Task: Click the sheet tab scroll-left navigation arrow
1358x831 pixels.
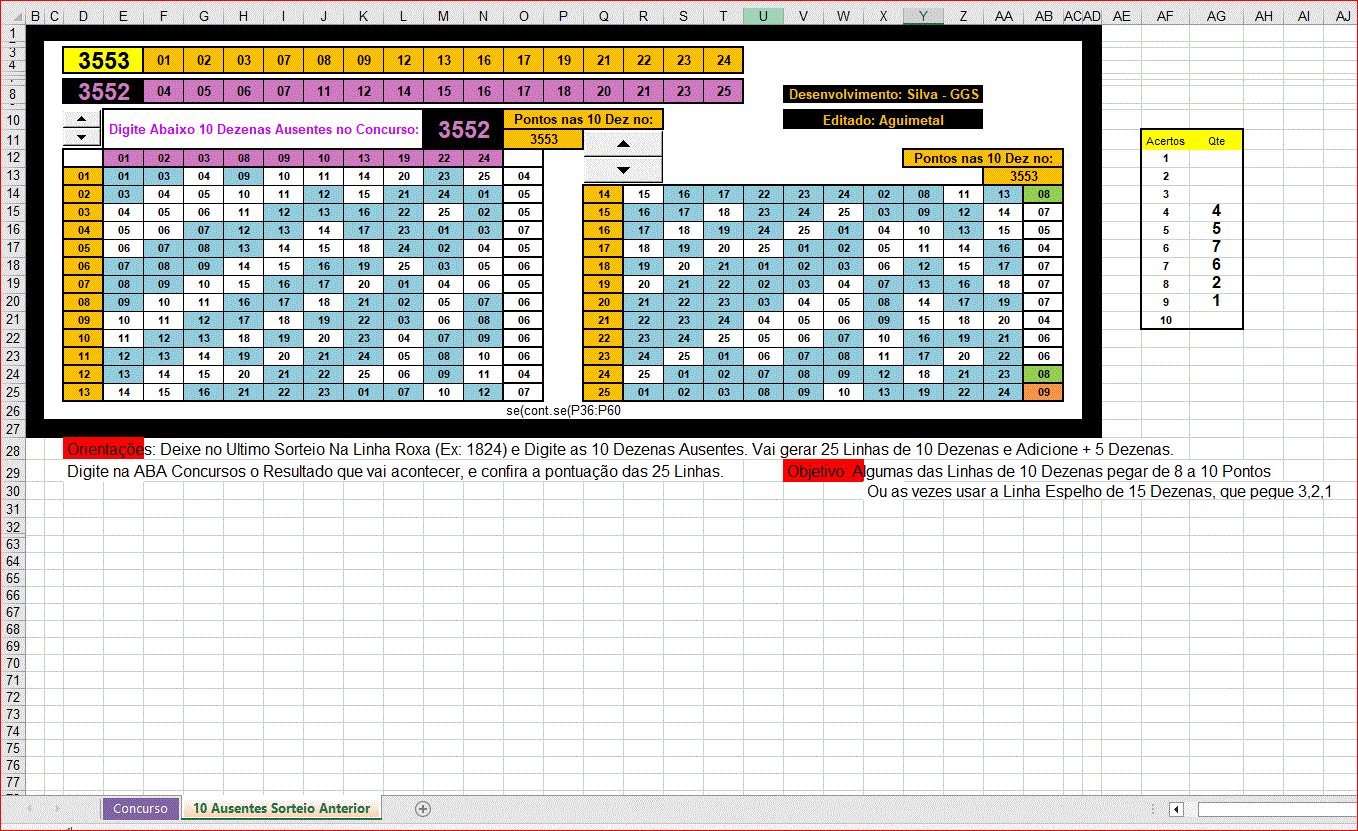Action: pos(30,809)
